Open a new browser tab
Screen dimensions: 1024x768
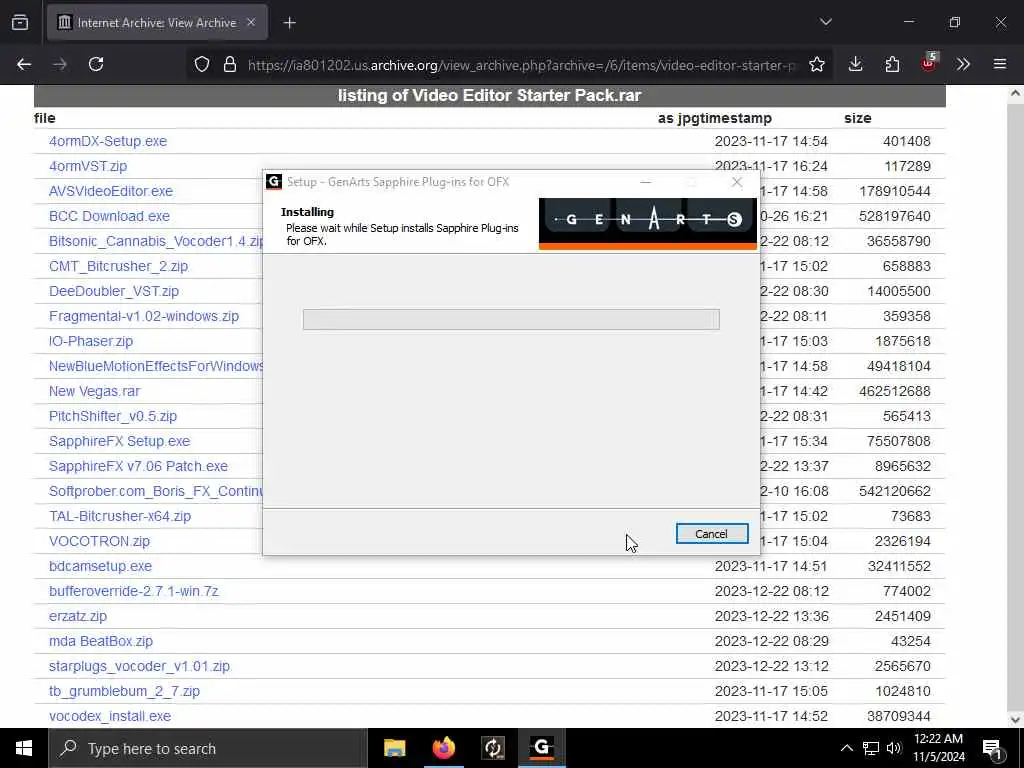(x=289, y=23)
